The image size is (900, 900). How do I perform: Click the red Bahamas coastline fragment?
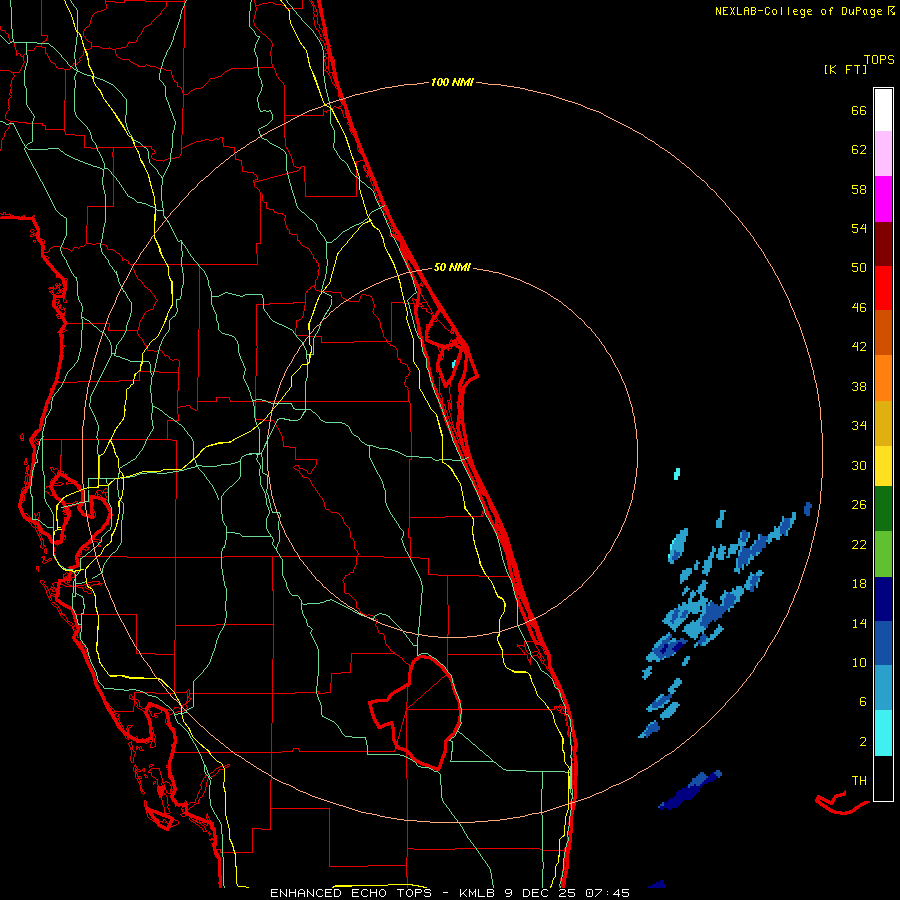tap(841, 804)
